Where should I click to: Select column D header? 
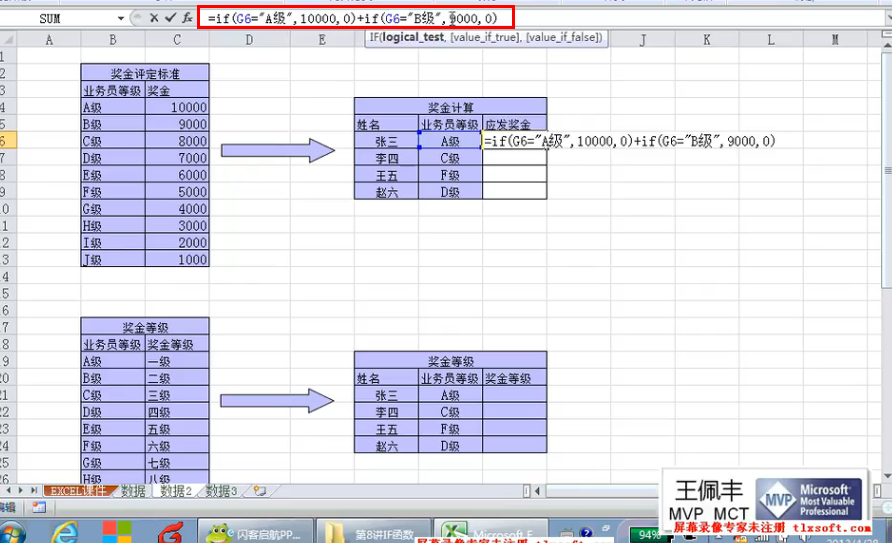(x=249, y=39)
